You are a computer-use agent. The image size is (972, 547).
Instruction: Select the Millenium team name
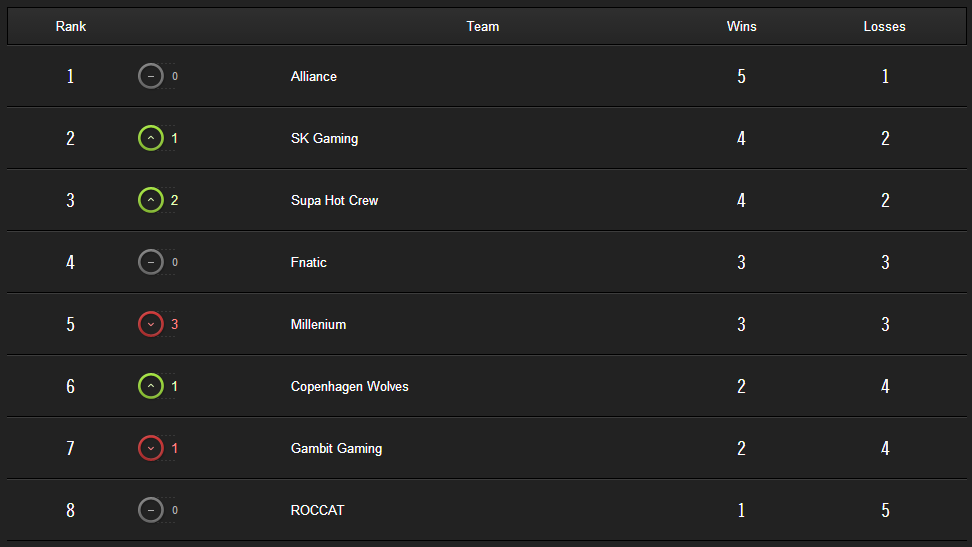[318, 324]
